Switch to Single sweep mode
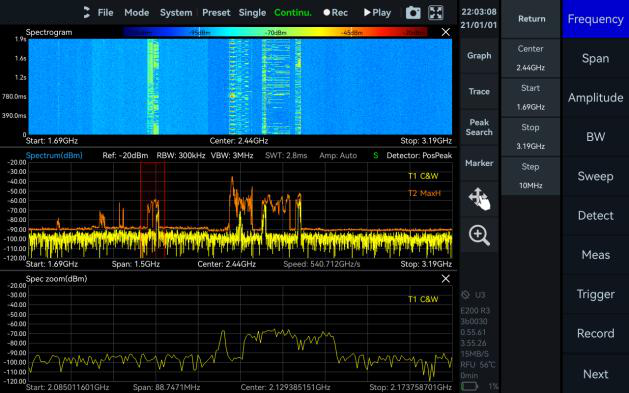This screenshot has height=393, width=629. point(252,12)
